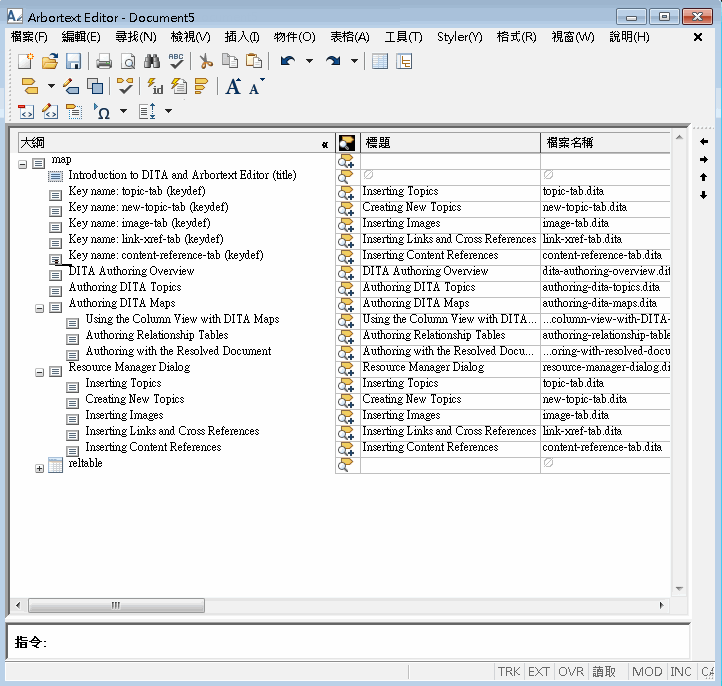Image resolution: width=722 pixels, height=686 pixels.
Task: Toggle INC status indicator
Action: tap(681, 672)
